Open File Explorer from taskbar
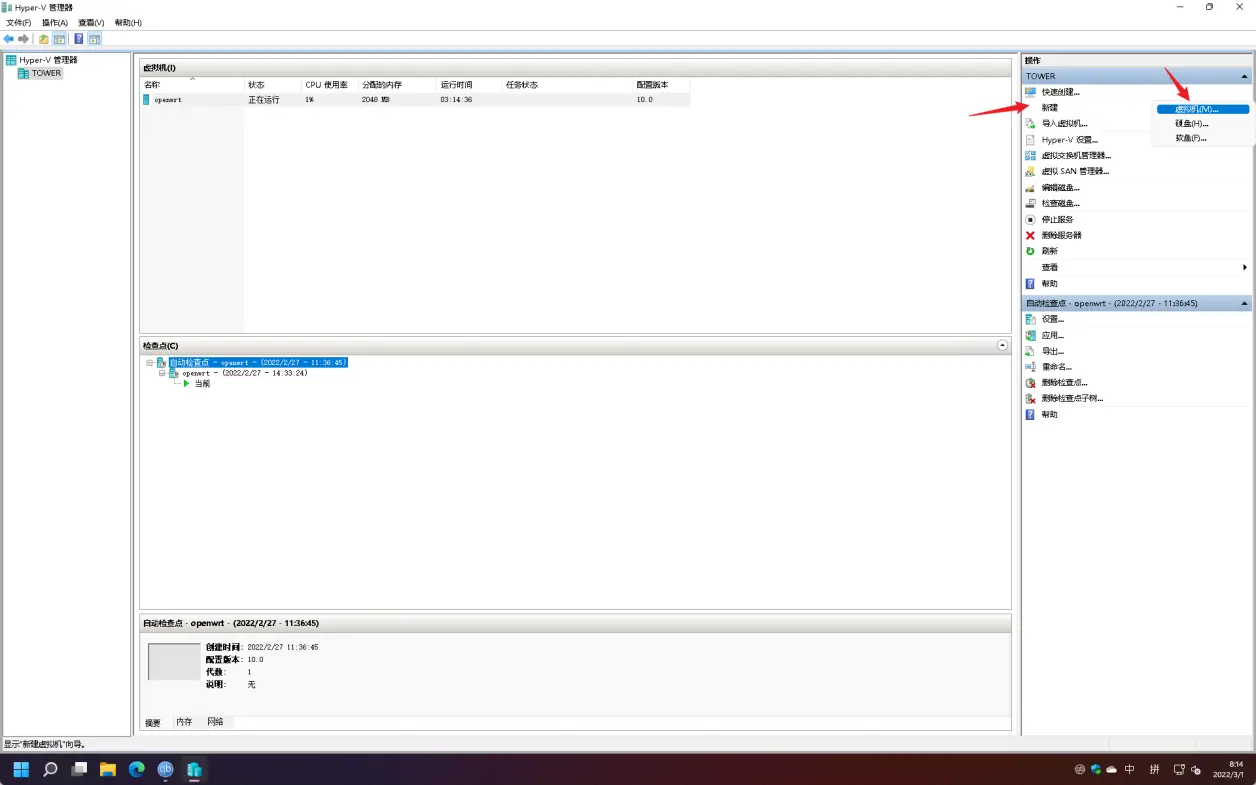 (108, 769)
